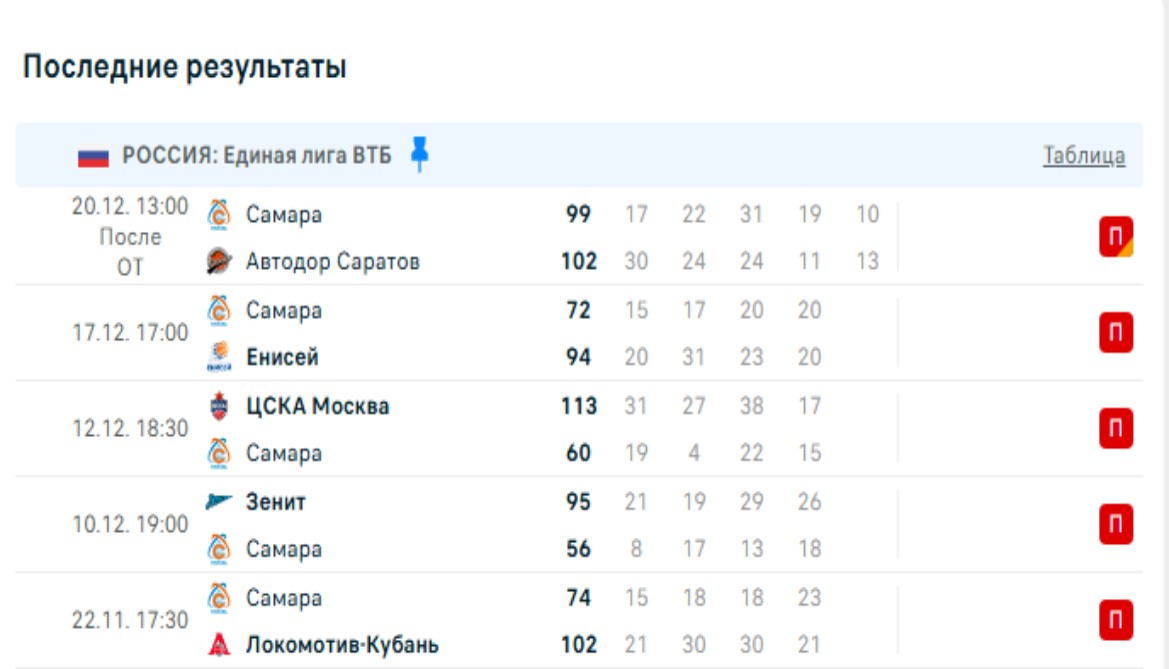The image size is (1169, 669).
Task: Click loss badge for the Енисей match
Action: pyautogui.click(x=1116, y=333)
